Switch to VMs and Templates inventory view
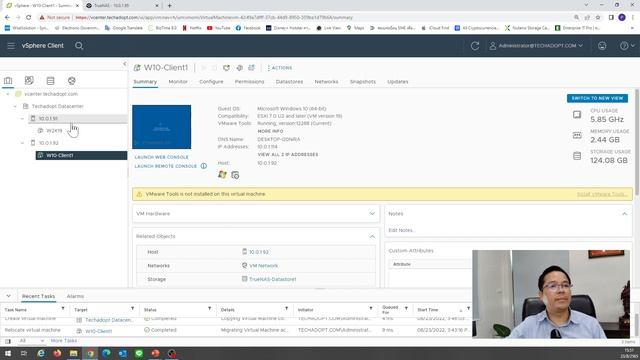The width and height of the screenshot is (640, 360). (x=29, y=80)
